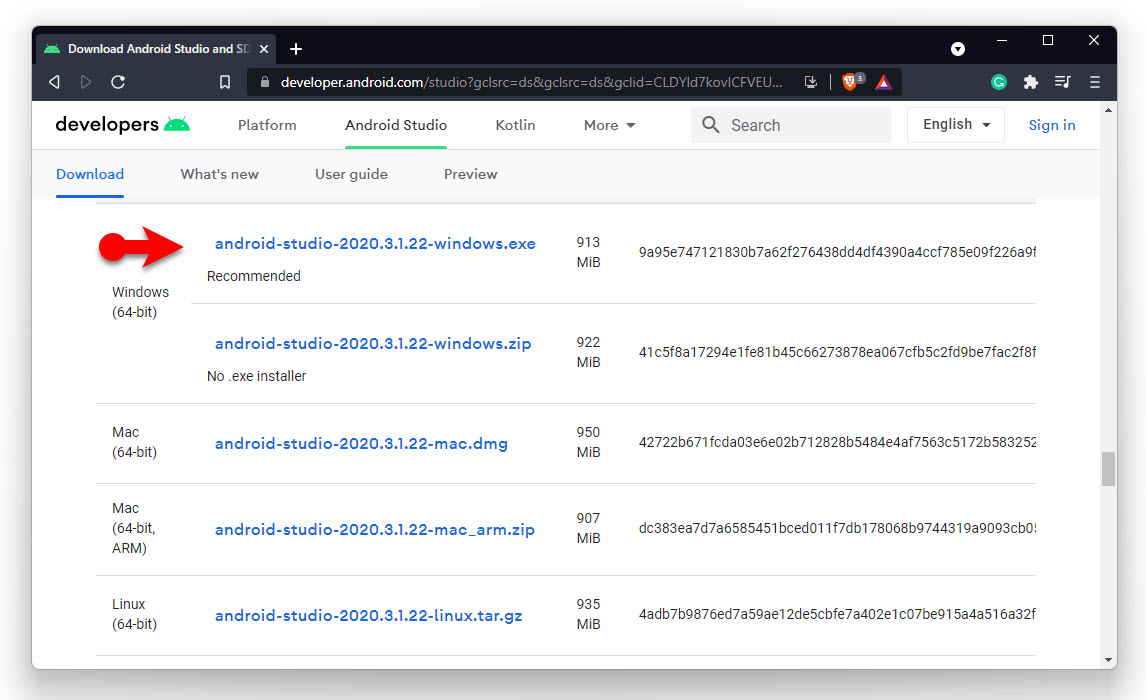
Task: Download android-studio-2020.3.1.22-windows.exe
Action: 375,244
